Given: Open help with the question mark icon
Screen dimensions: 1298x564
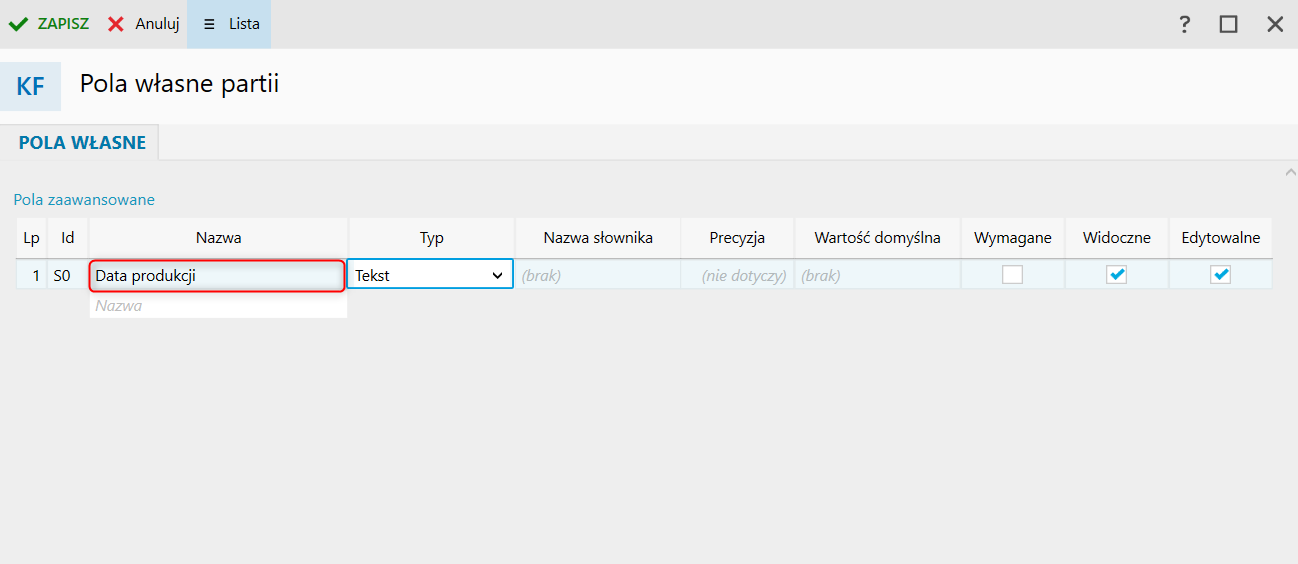Looking at the screenshot, I should [x=1184, y=24].
